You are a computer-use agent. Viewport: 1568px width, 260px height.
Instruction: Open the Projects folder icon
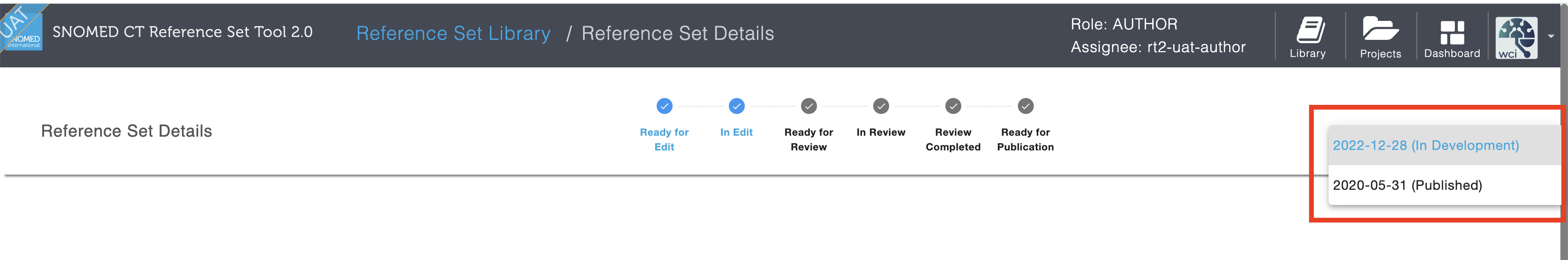1380,29
